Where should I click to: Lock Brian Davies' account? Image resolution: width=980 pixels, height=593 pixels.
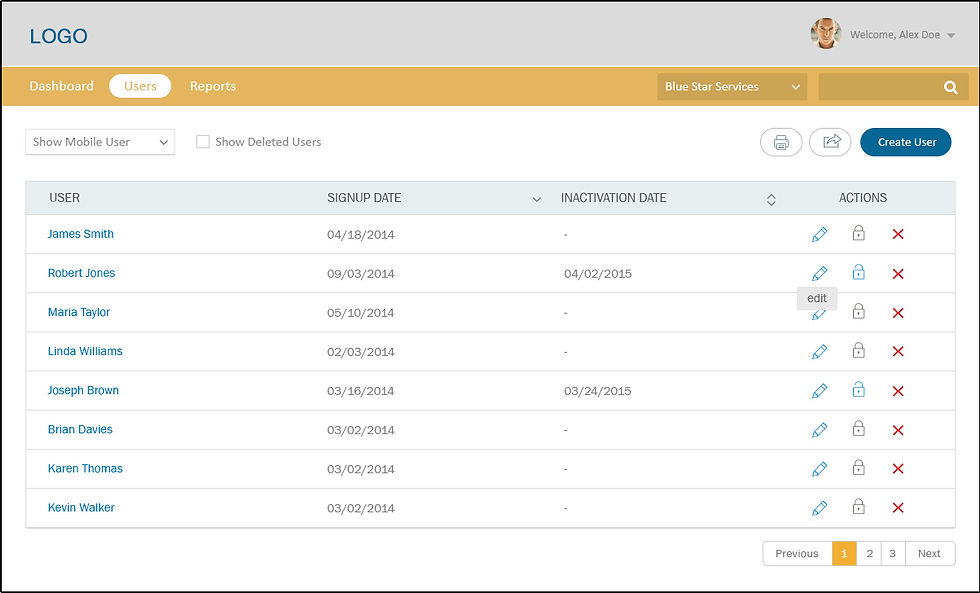point(859,428)
